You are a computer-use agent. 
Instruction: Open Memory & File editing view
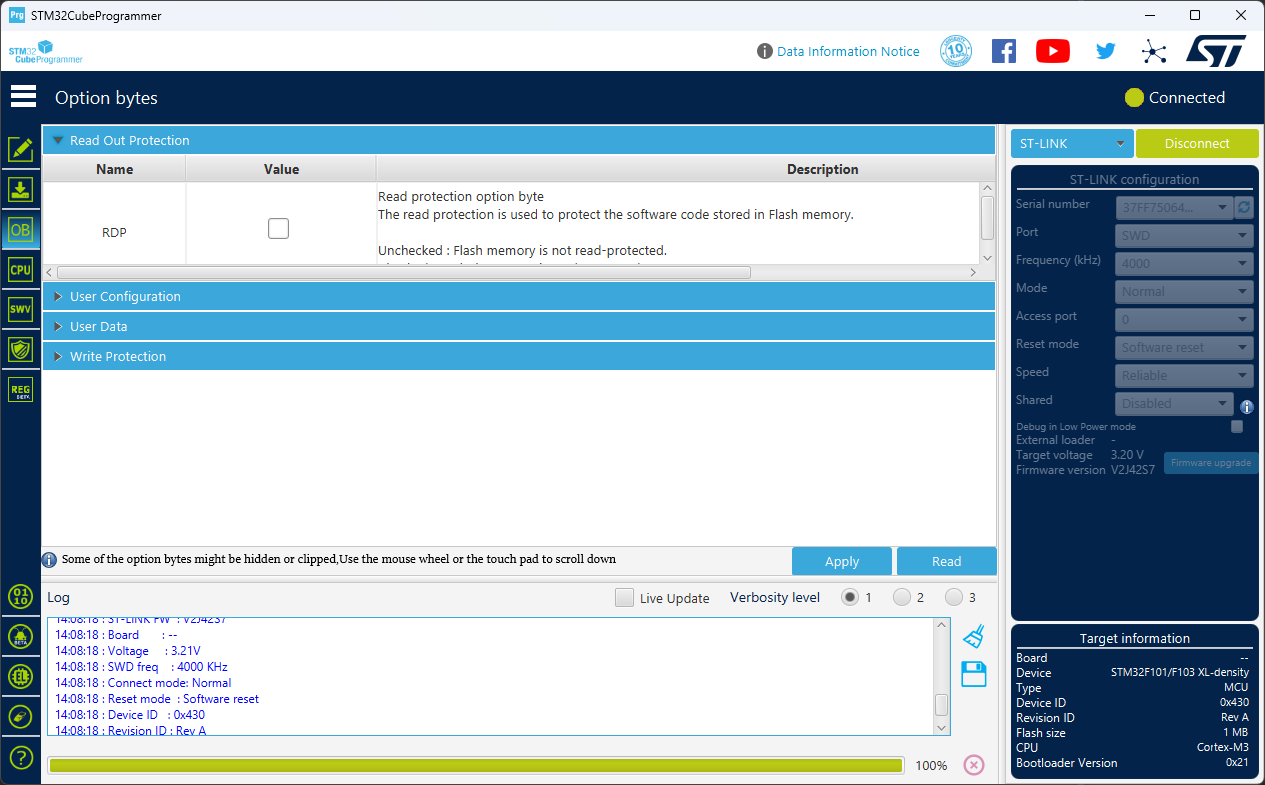[x=21, y=149]
